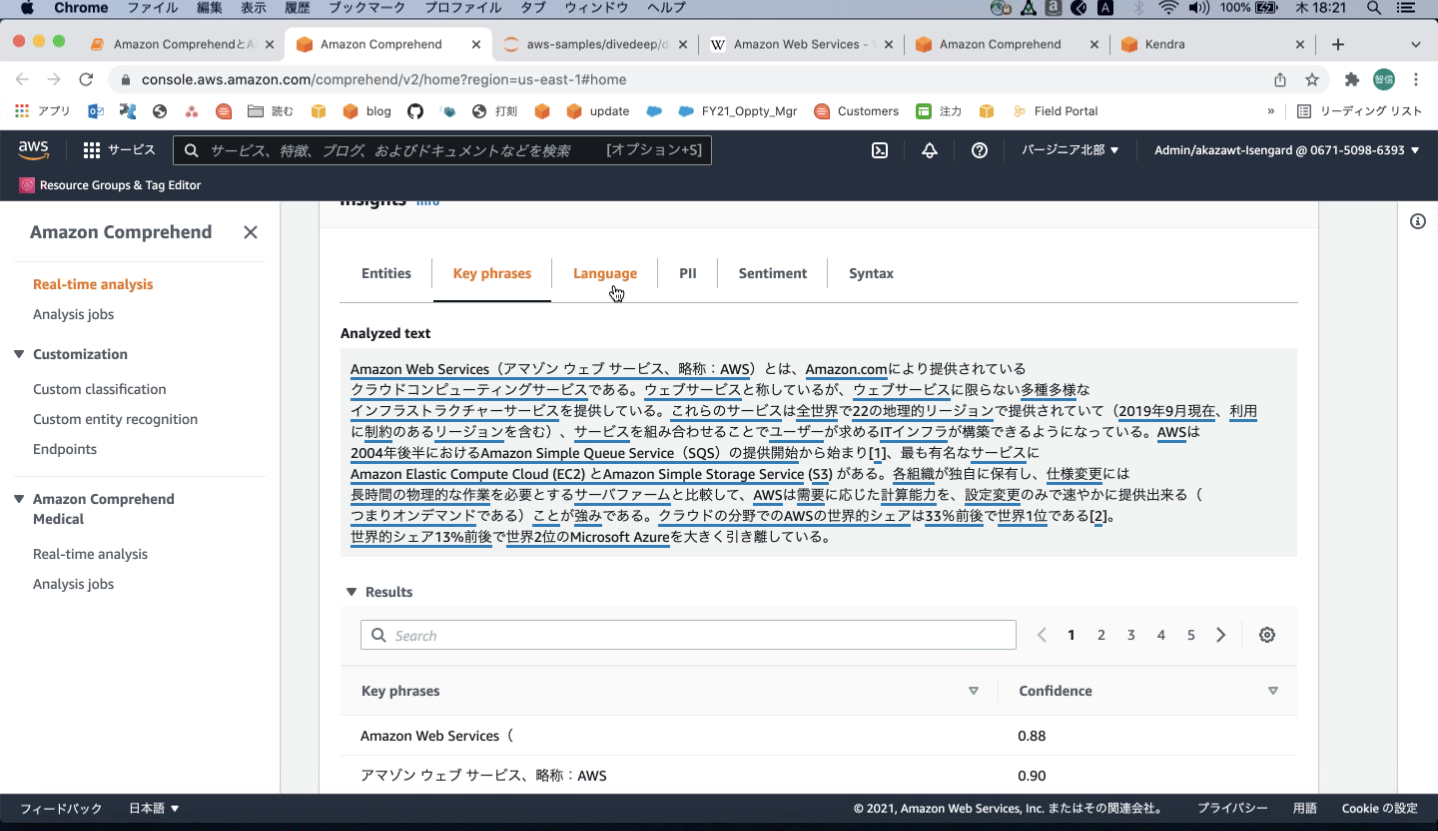This screenshot has width=1438, height=831.
Task: Open the Wi-Fi status menu
Action: coord(1168,8)
